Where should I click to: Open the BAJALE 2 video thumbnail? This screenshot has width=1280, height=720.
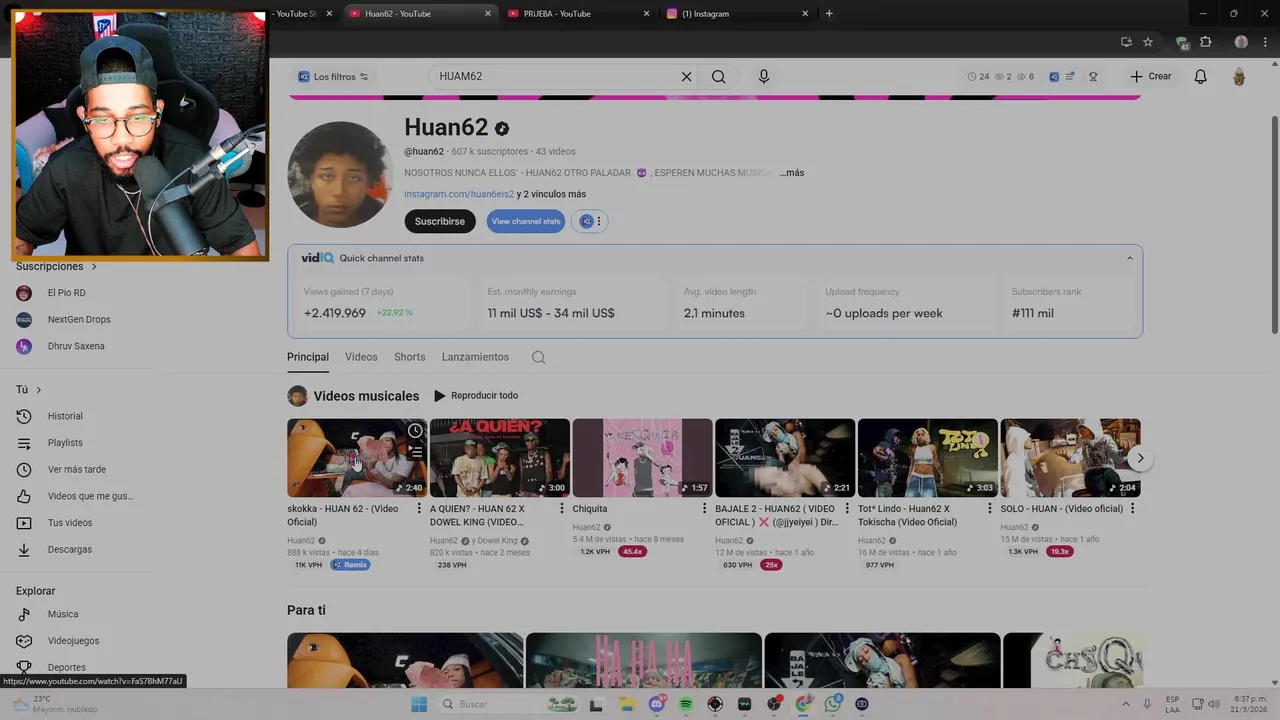coord(785,458)
